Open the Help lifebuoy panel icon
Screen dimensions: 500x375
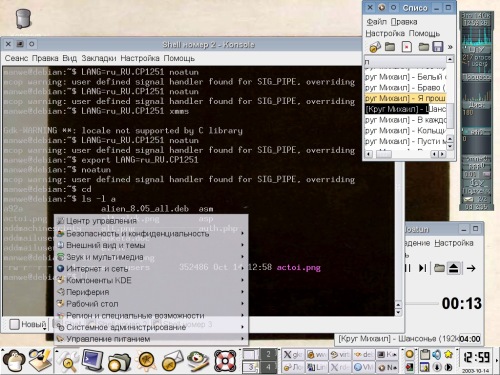(225, 361)
